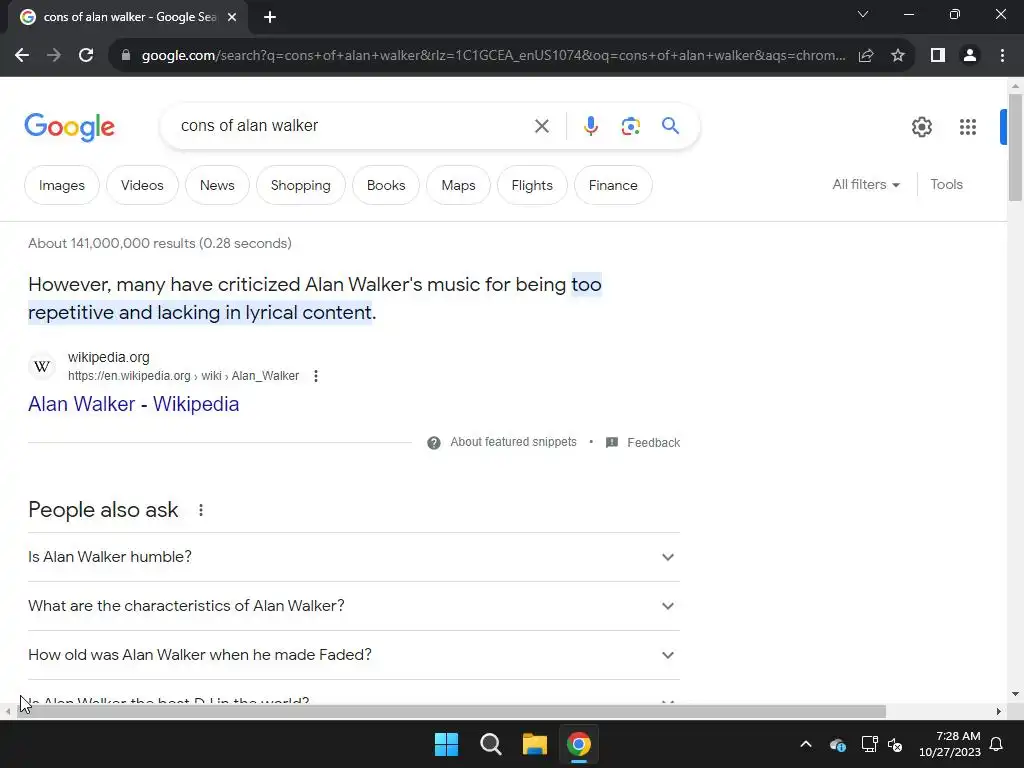This screenshot has height=768, width=1024.
Task: Click the horizontal scrollbar thumb
Action: [451, 711]
